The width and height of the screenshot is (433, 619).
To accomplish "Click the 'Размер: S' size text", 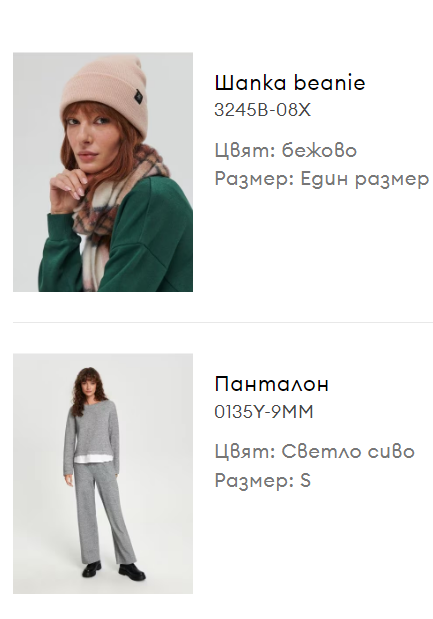I will click(263, 480).
